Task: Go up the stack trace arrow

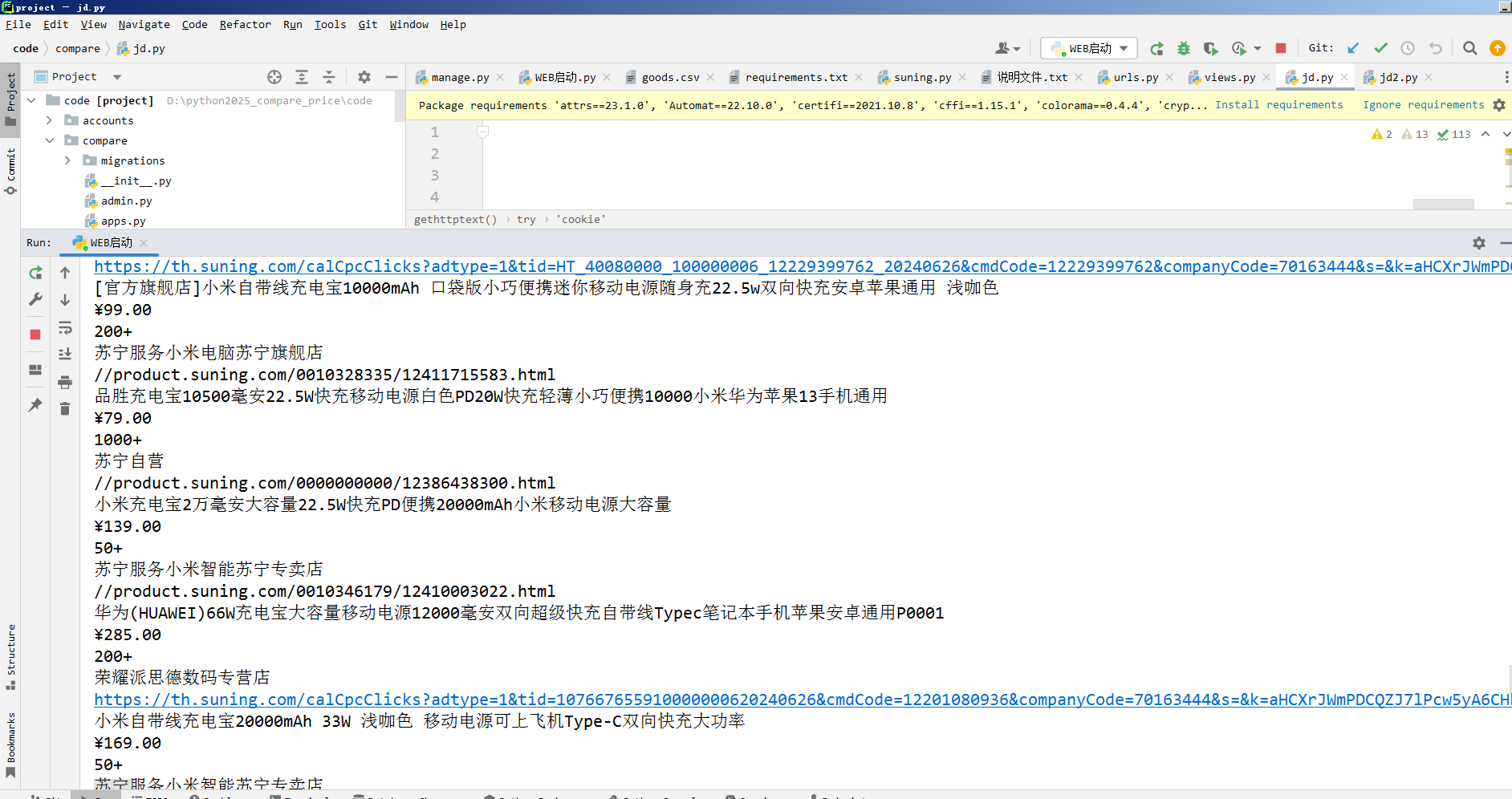Action: 65,273
